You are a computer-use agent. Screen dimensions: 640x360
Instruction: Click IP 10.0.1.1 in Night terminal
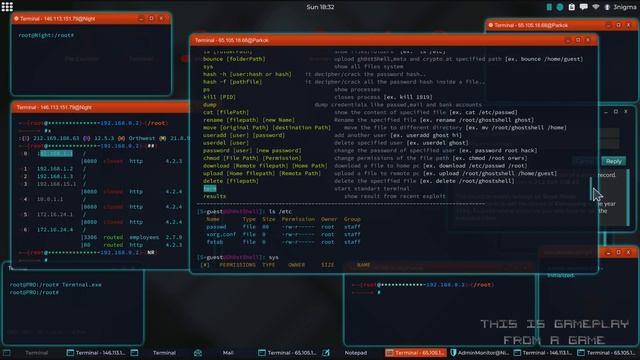tap(50, 199)
